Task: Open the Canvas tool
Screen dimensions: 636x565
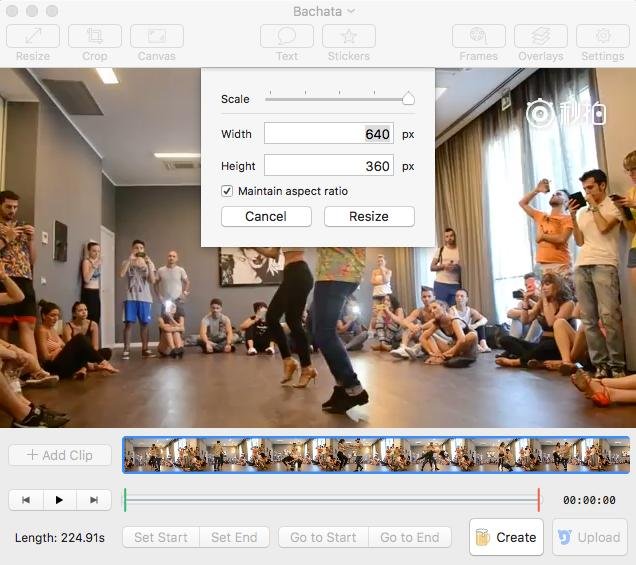Action: coord(157,36)
